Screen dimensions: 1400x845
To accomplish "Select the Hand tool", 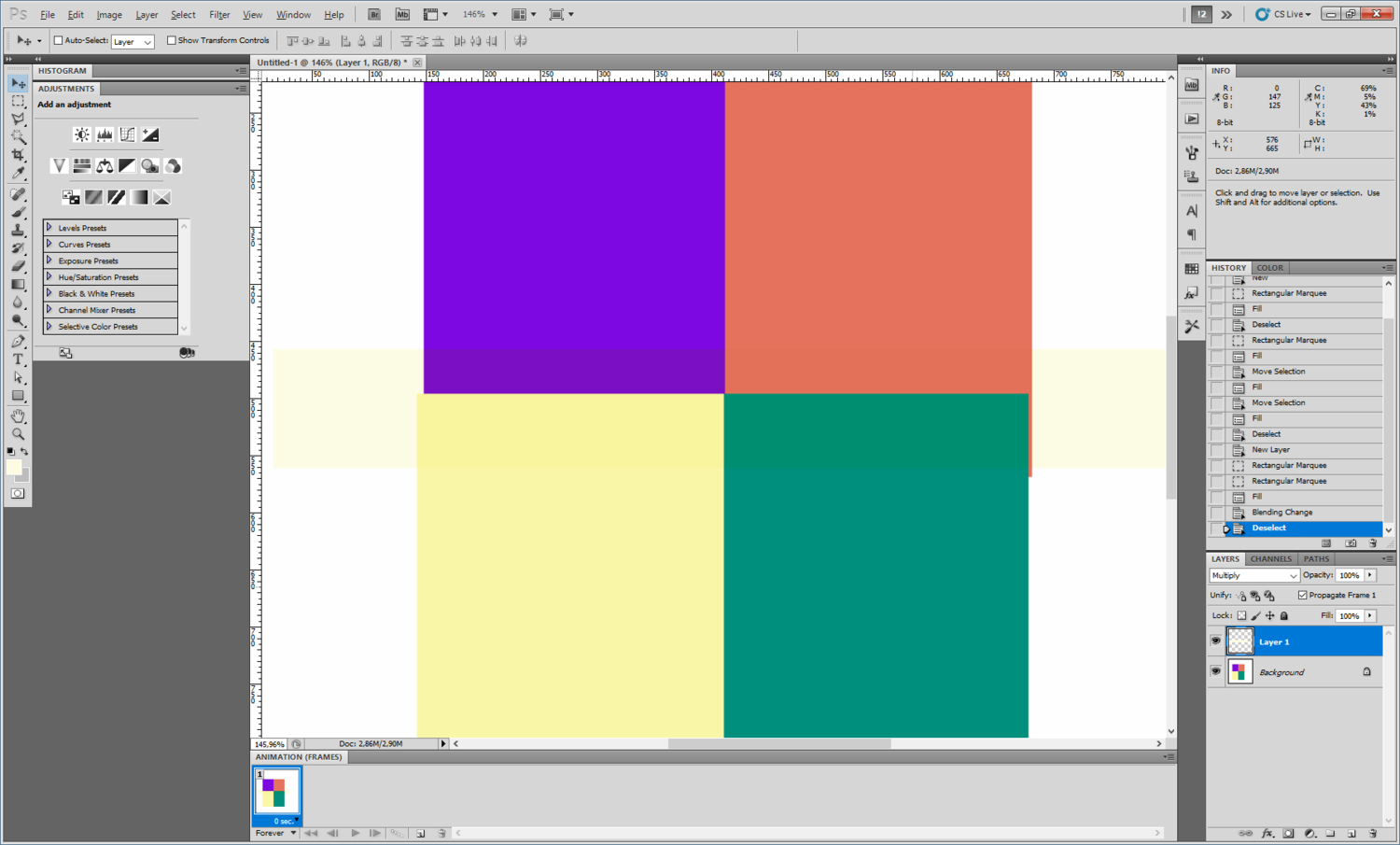I will (x=18, y=416).
